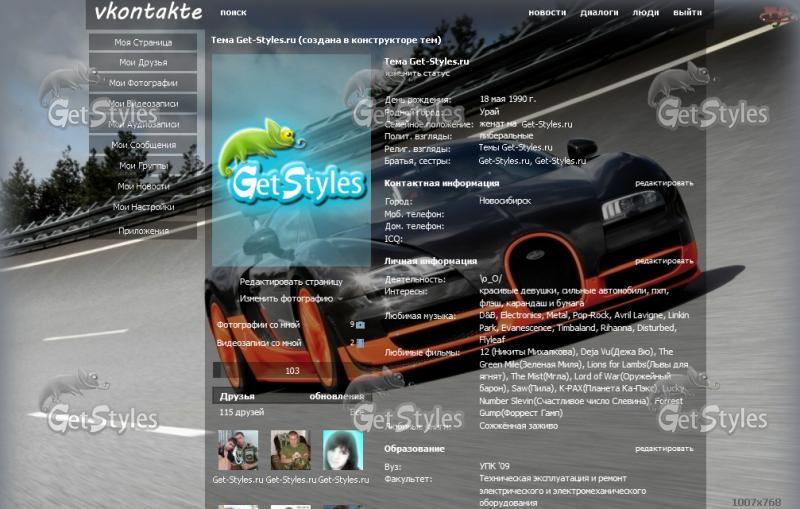Open Мои Аудиозаписи in the side menu
Screen dimensions: 800x509
point(143,124)
